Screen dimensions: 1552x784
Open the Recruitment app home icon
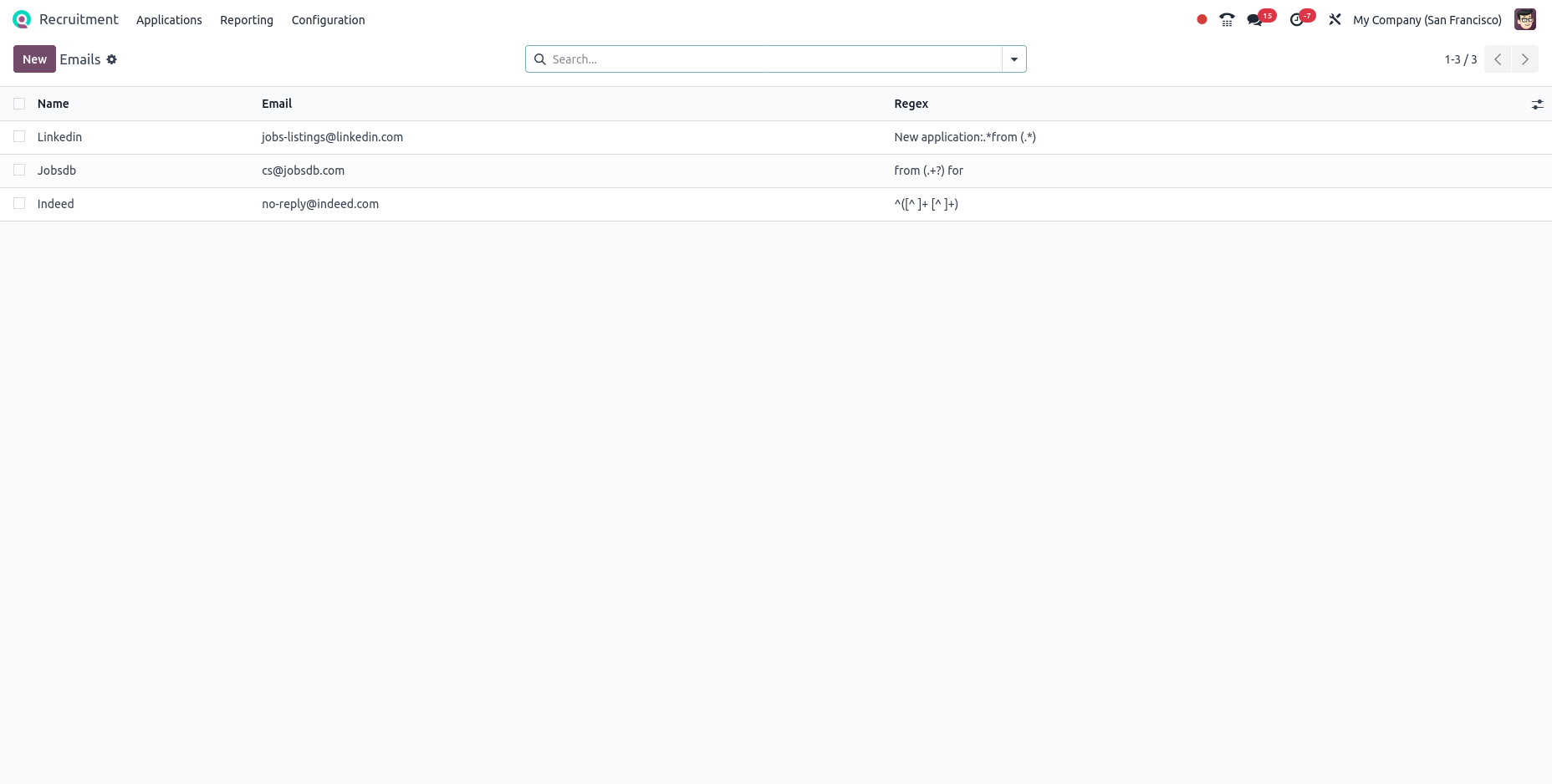point(22,19)
